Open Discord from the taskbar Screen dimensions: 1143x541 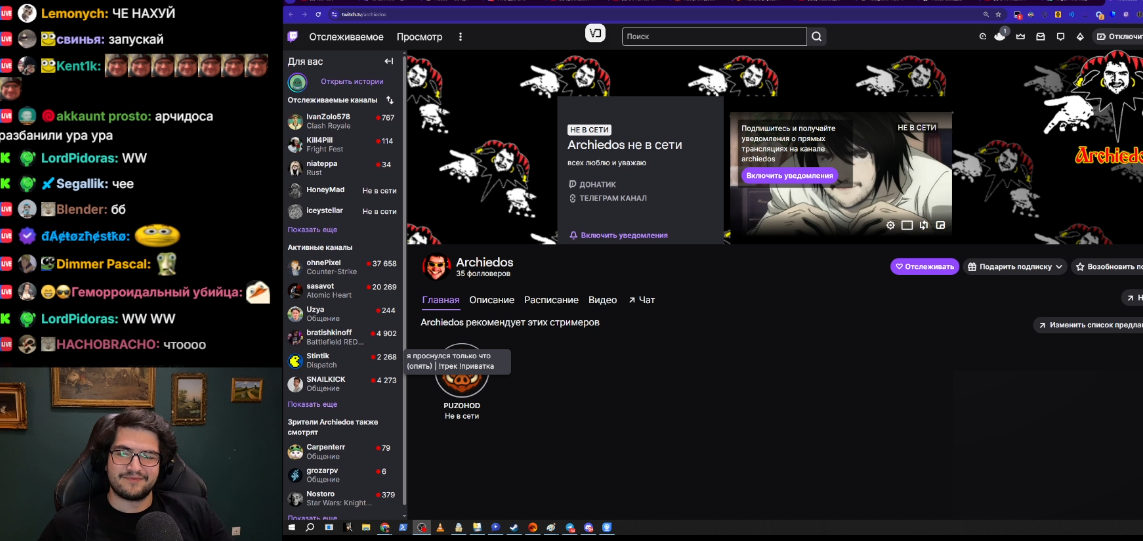[x=588, y=527]
